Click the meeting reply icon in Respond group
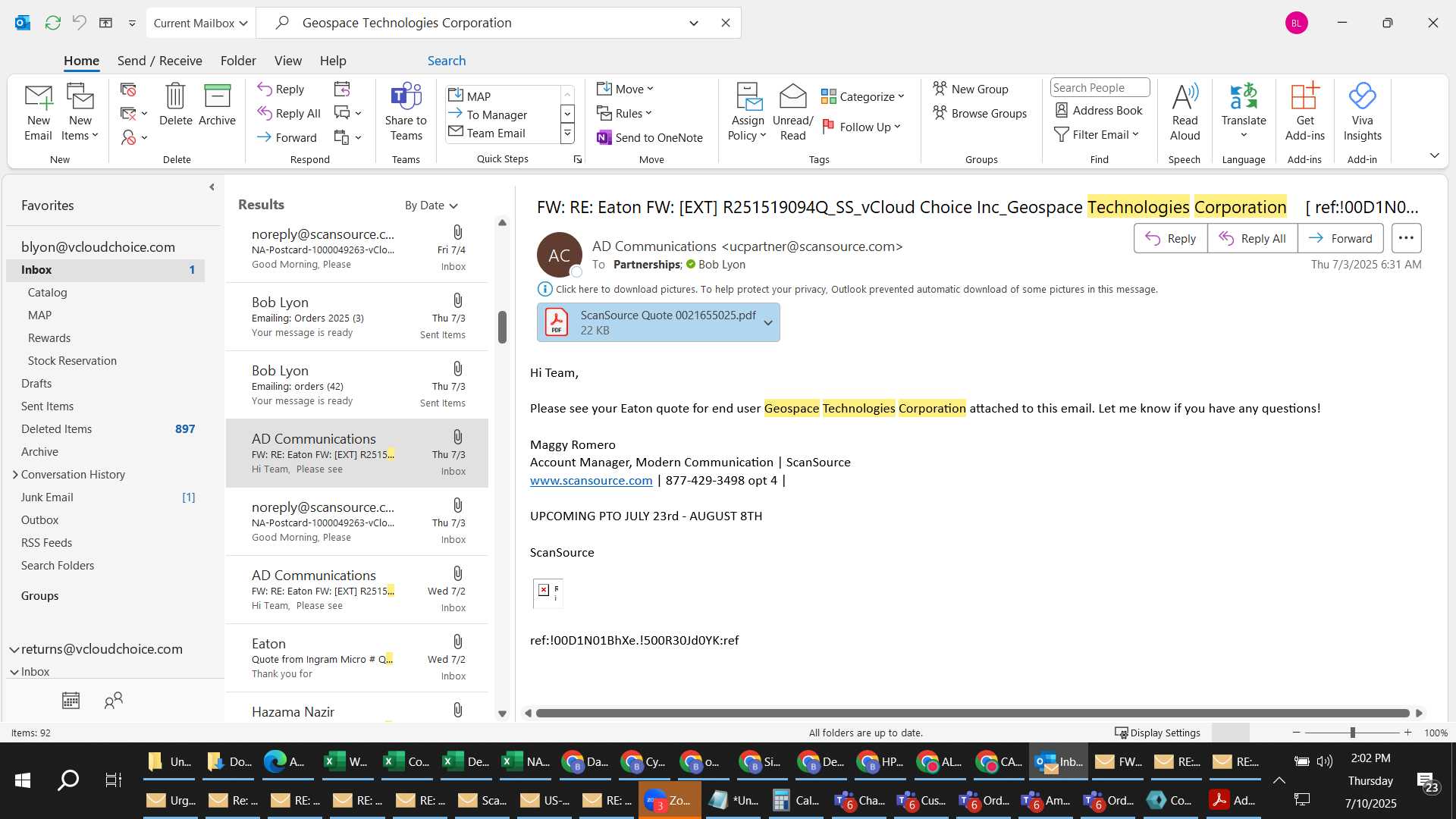The image size is (1456, 819). [x=342, y=89]
